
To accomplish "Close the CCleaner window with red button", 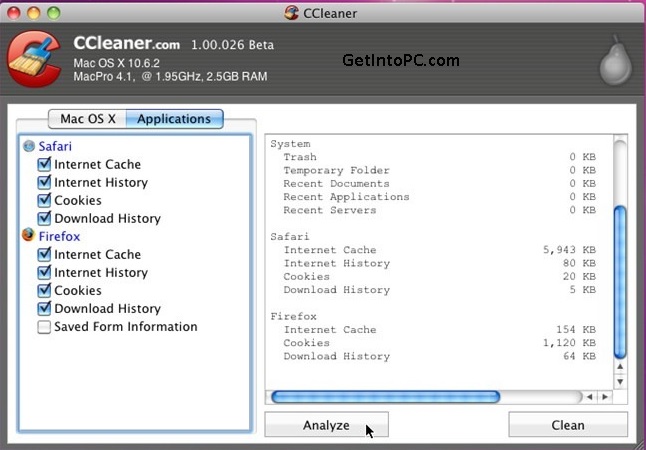I will tap(14, 13).
